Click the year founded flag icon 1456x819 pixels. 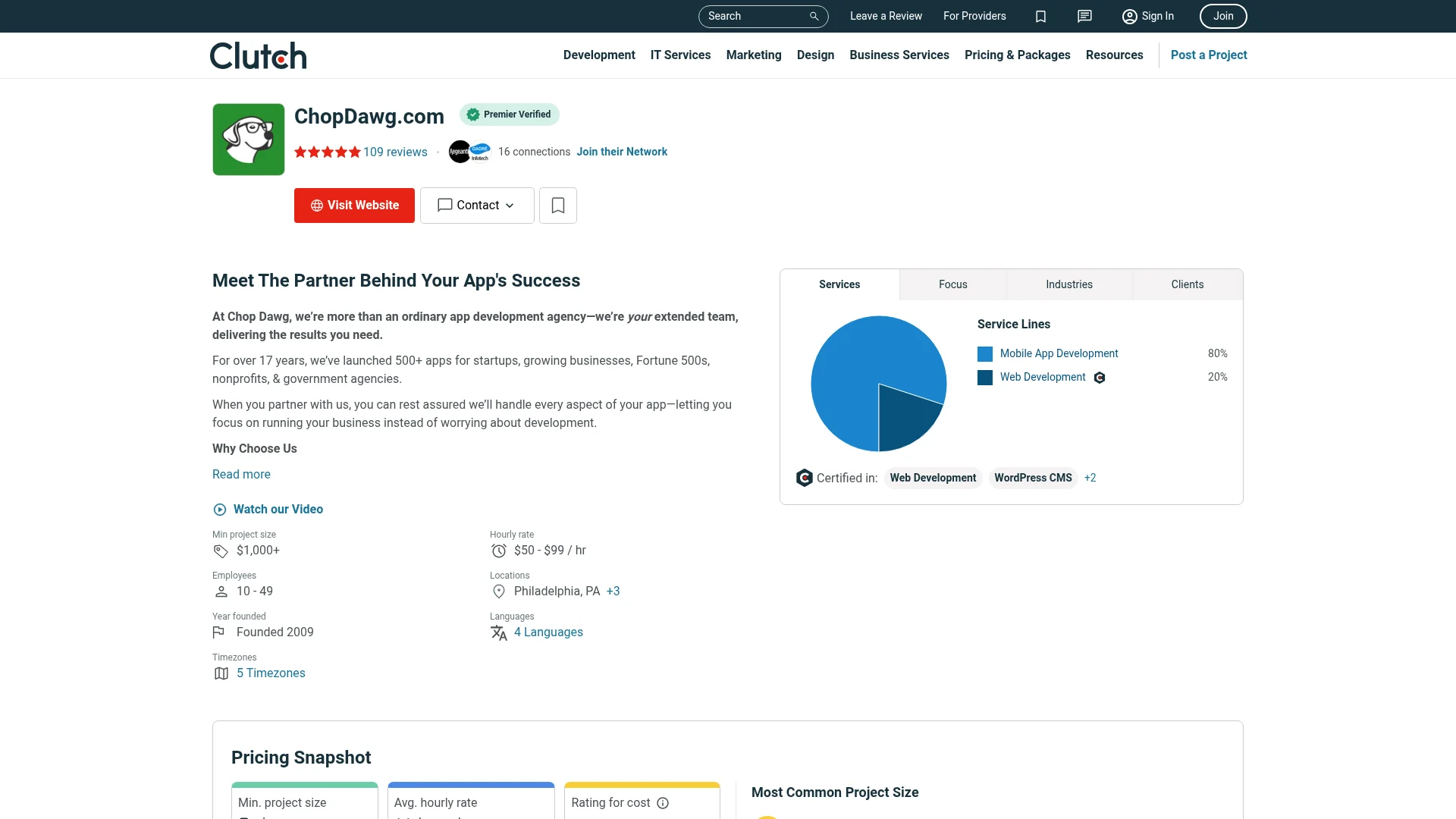point(219,632)
